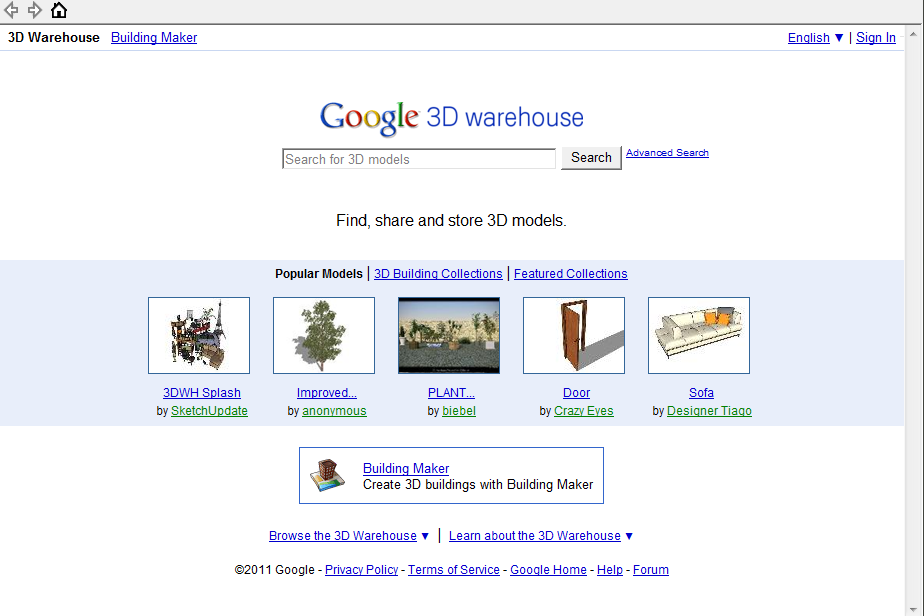Open the 3DWH Splash model thumbnail
Image resolution: width=924 pixels, height=616 pixels.
tap(199, 335)
